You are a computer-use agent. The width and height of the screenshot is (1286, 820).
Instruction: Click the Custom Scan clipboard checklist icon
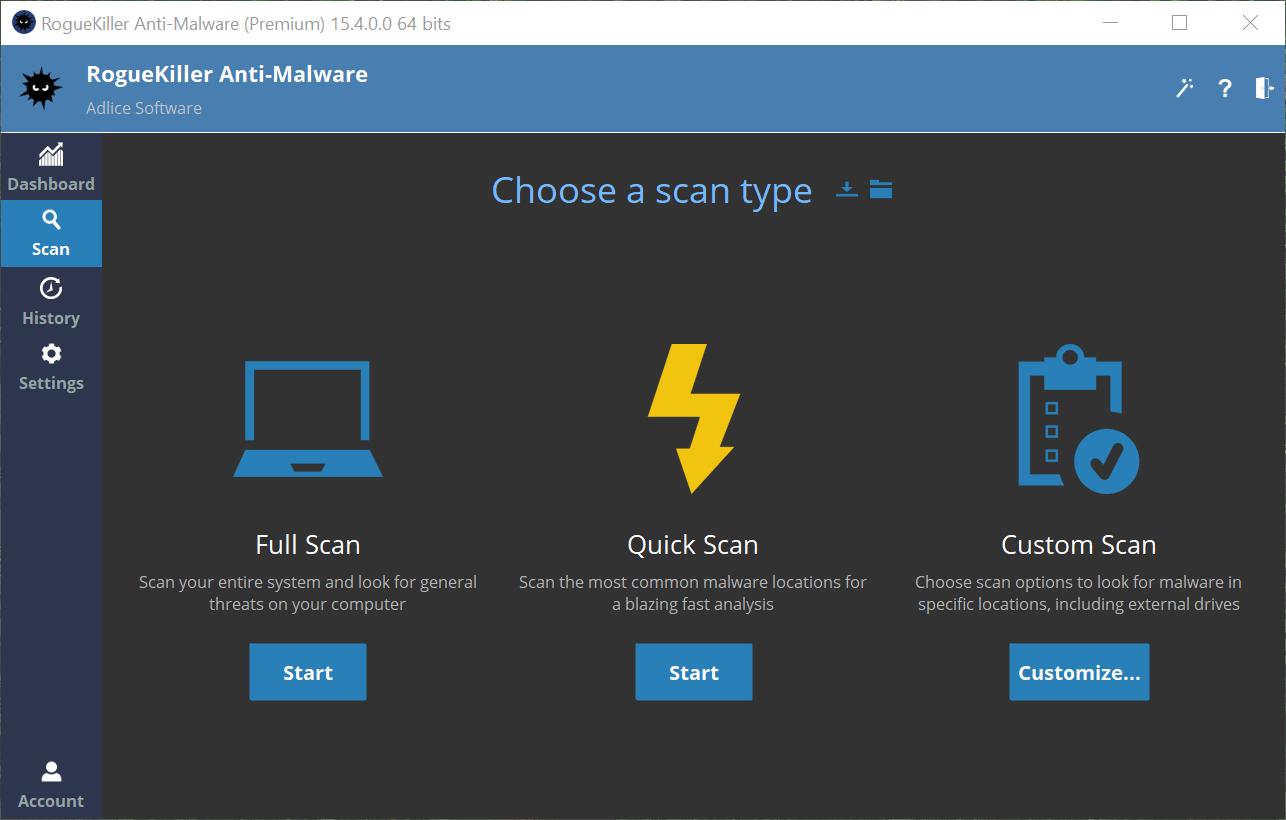pos(1078,418)
